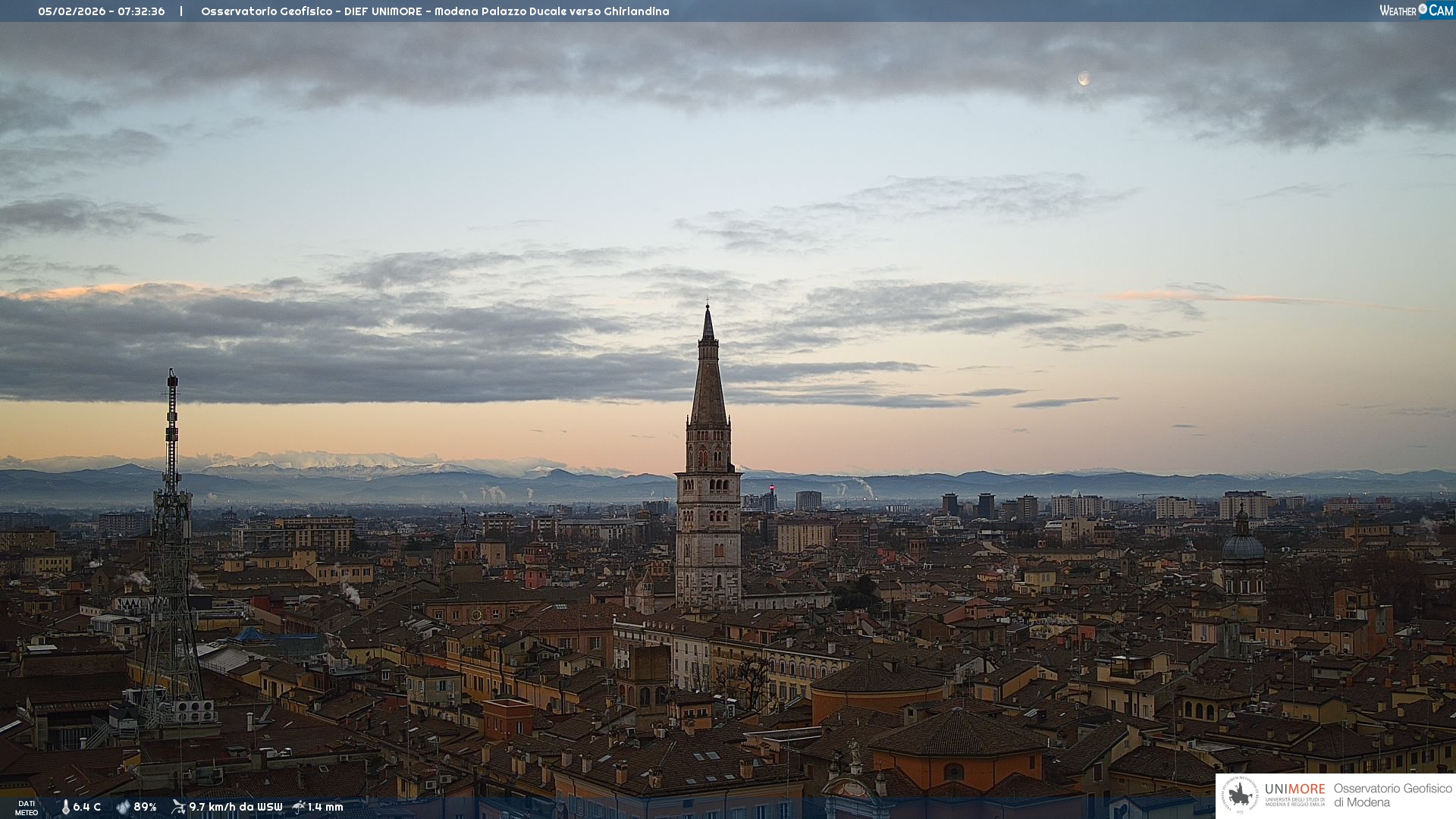Image resolution: width=1456 pixels, height=819 pixels.
Task: Click the humidity water drops icon
Action: [x=123, y=807]
